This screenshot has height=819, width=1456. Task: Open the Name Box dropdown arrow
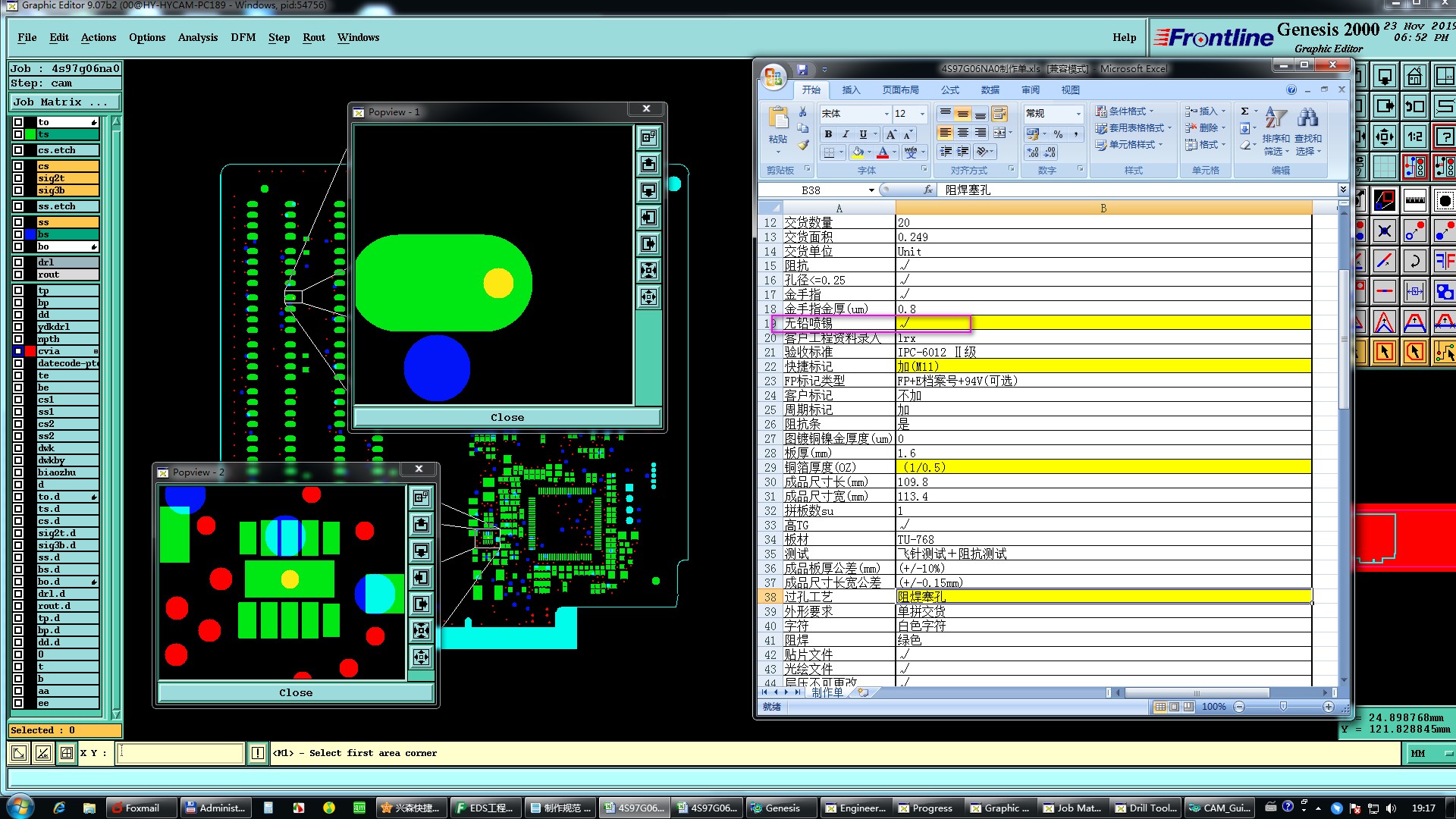tap(871, 190)
